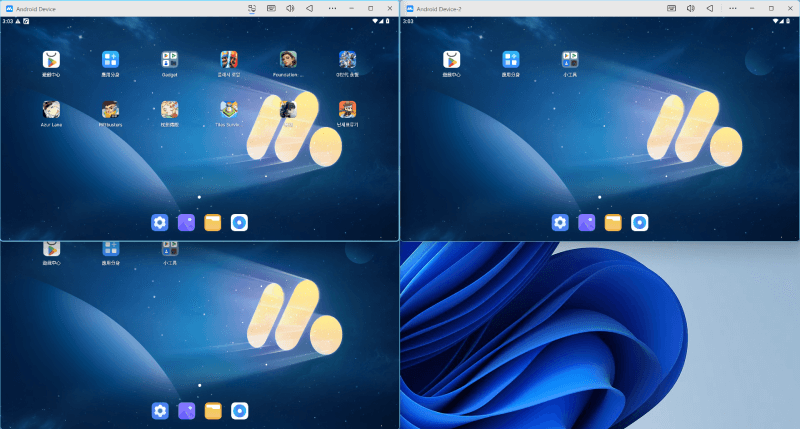The width and height of the screenshot is (800, 429).
Task: Open Files folder in Android Device-2 dock
Action: (x=613, y=222)
